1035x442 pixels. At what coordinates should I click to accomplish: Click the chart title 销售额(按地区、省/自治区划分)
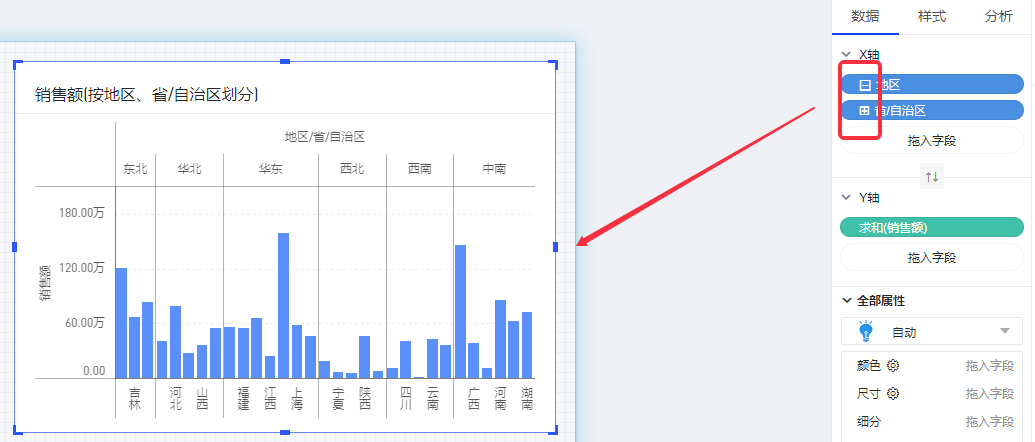click(147, 95)
